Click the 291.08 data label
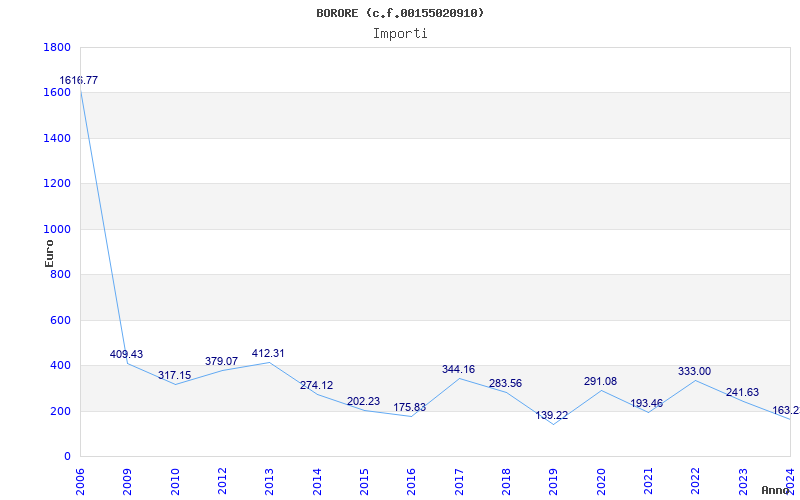This screenshot has width=800, height=500. [x=601, y=381]
